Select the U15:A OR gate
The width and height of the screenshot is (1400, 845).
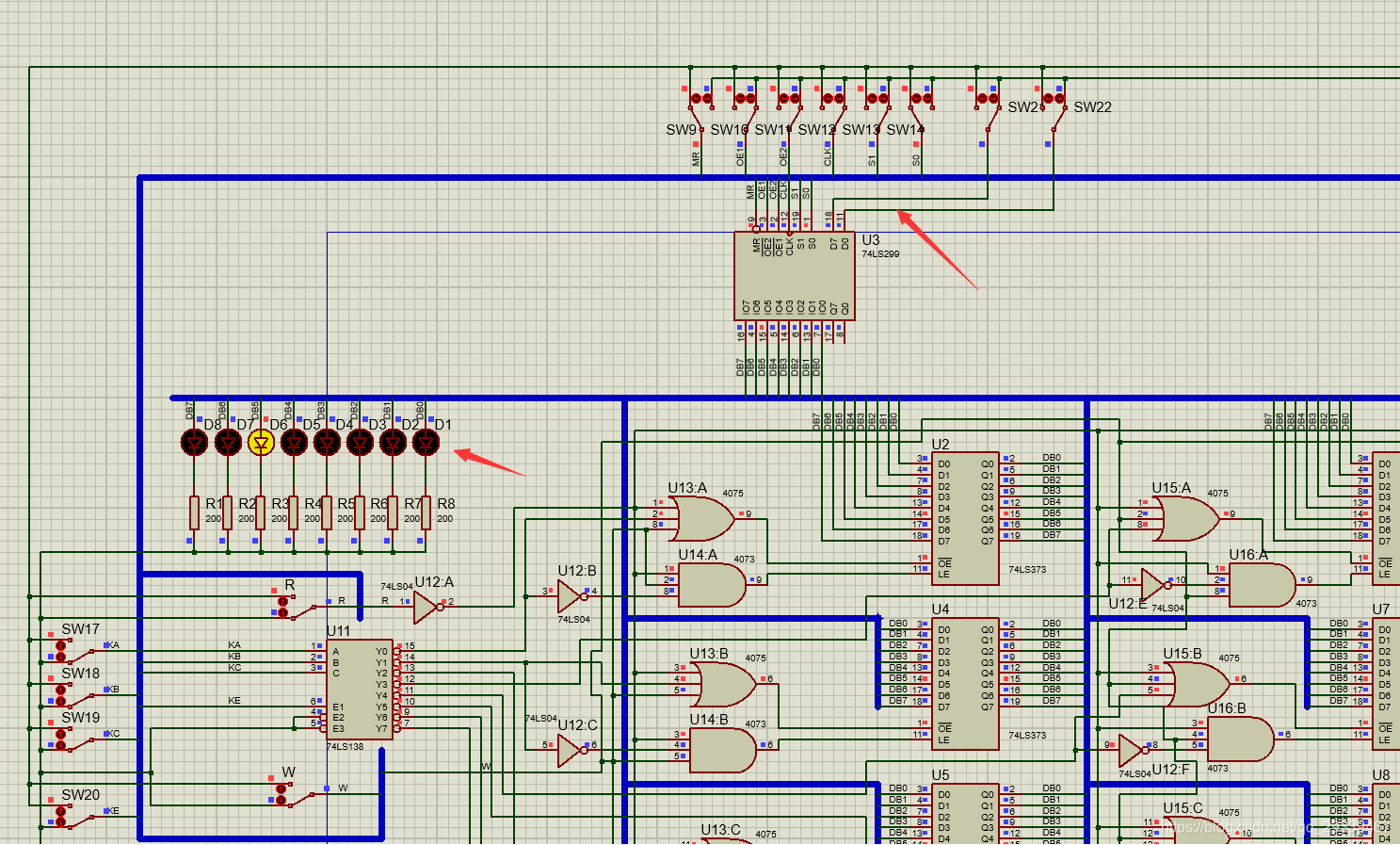(x=1188, y=519)
